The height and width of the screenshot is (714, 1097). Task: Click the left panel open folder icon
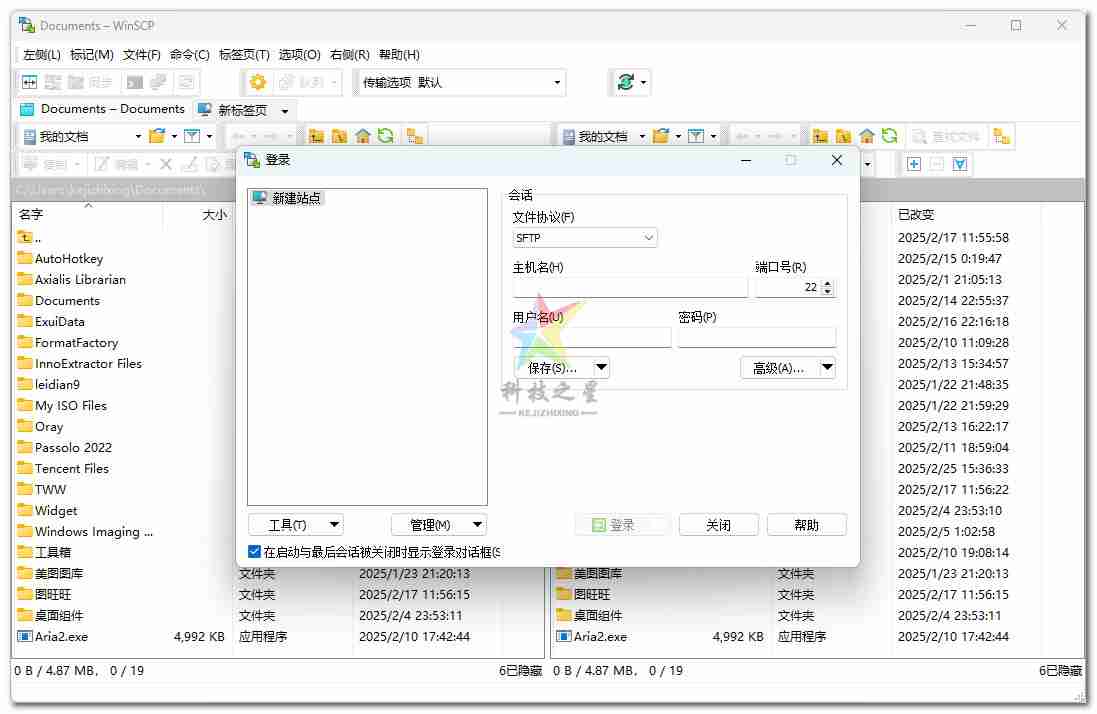[157, 136]
